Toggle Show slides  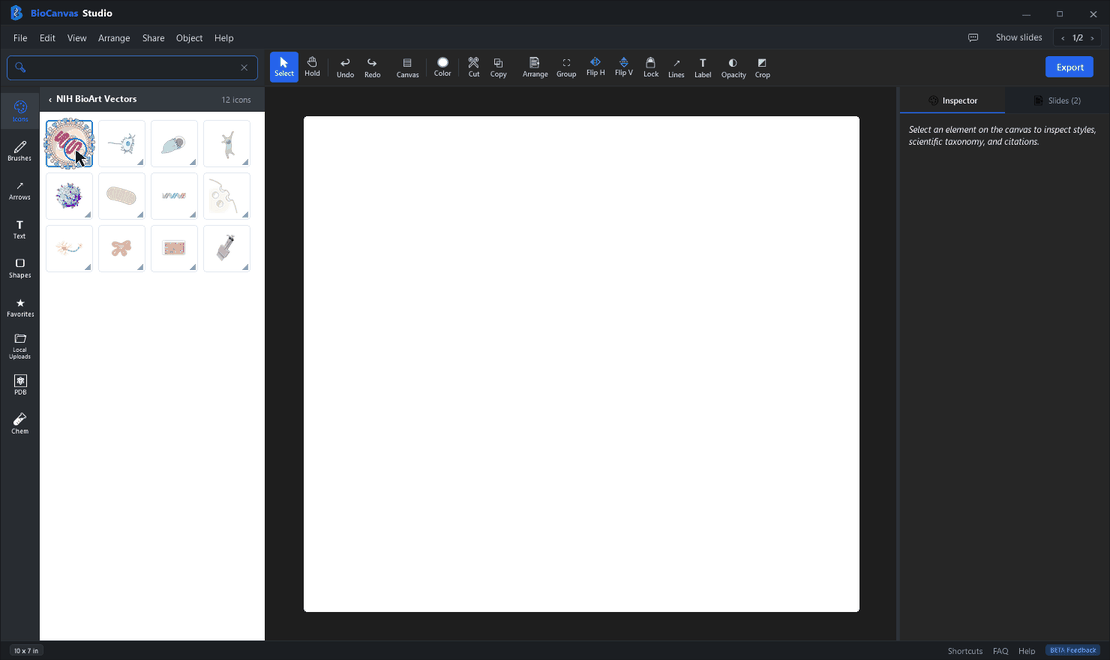coord(1019,38)
